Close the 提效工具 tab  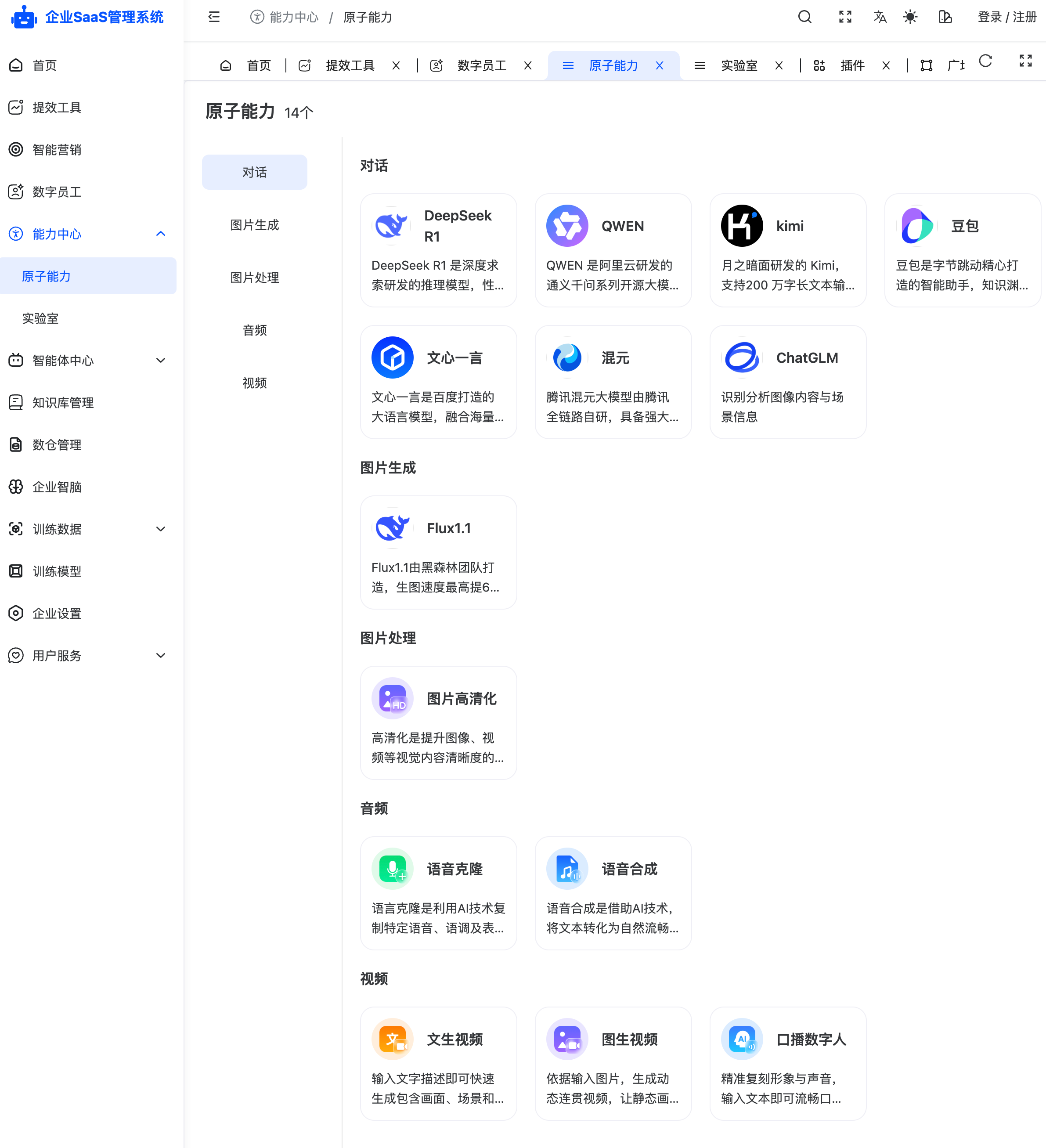click(396, 65)
